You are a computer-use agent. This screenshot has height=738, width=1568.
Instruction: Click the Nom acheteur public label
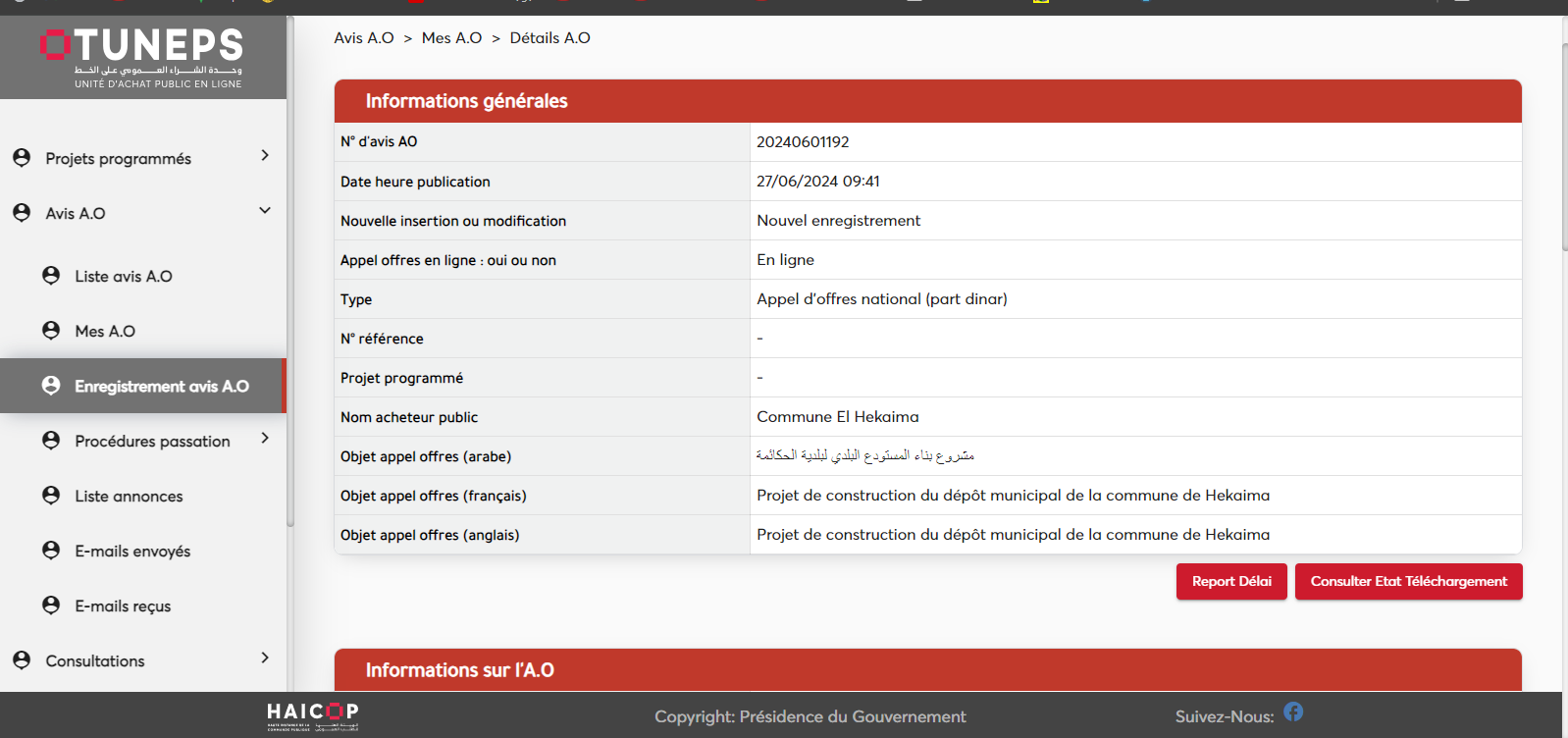(409, 417)
